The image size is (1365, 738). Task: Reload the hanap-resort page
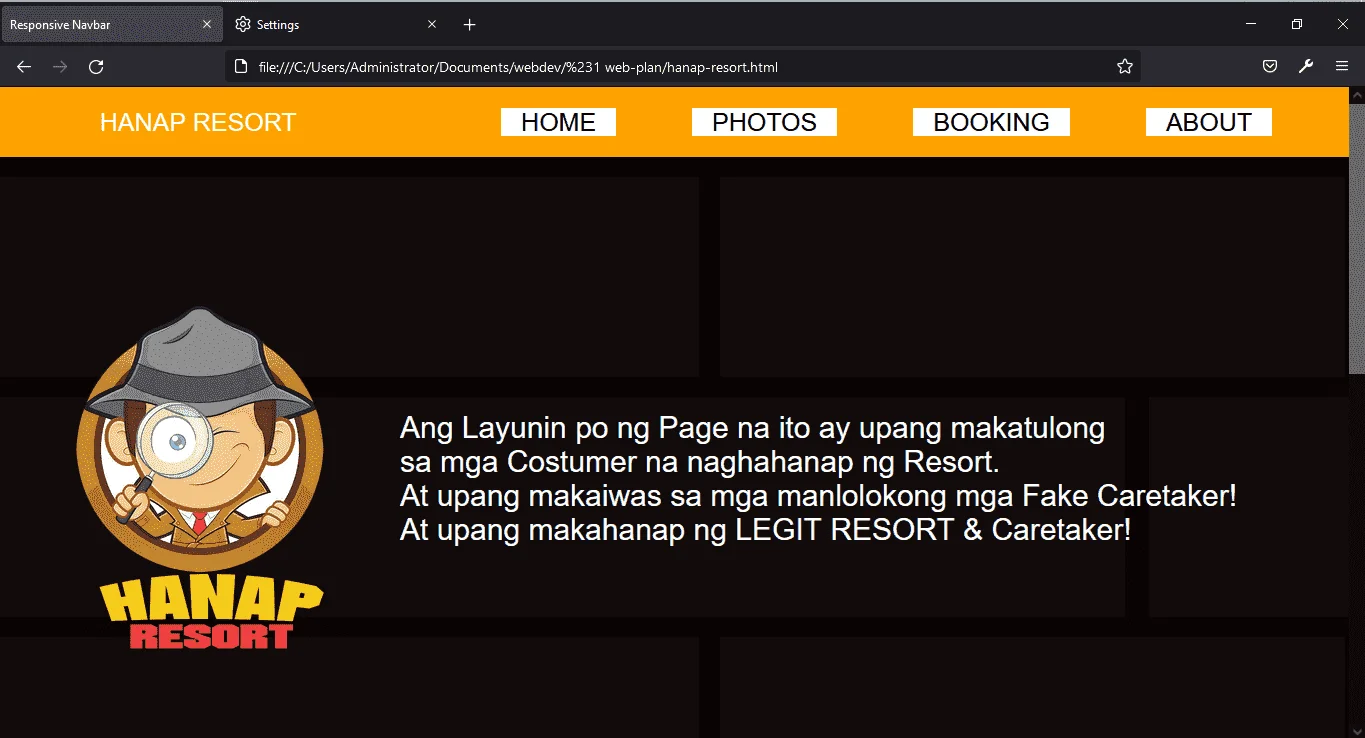click(96, 67)
